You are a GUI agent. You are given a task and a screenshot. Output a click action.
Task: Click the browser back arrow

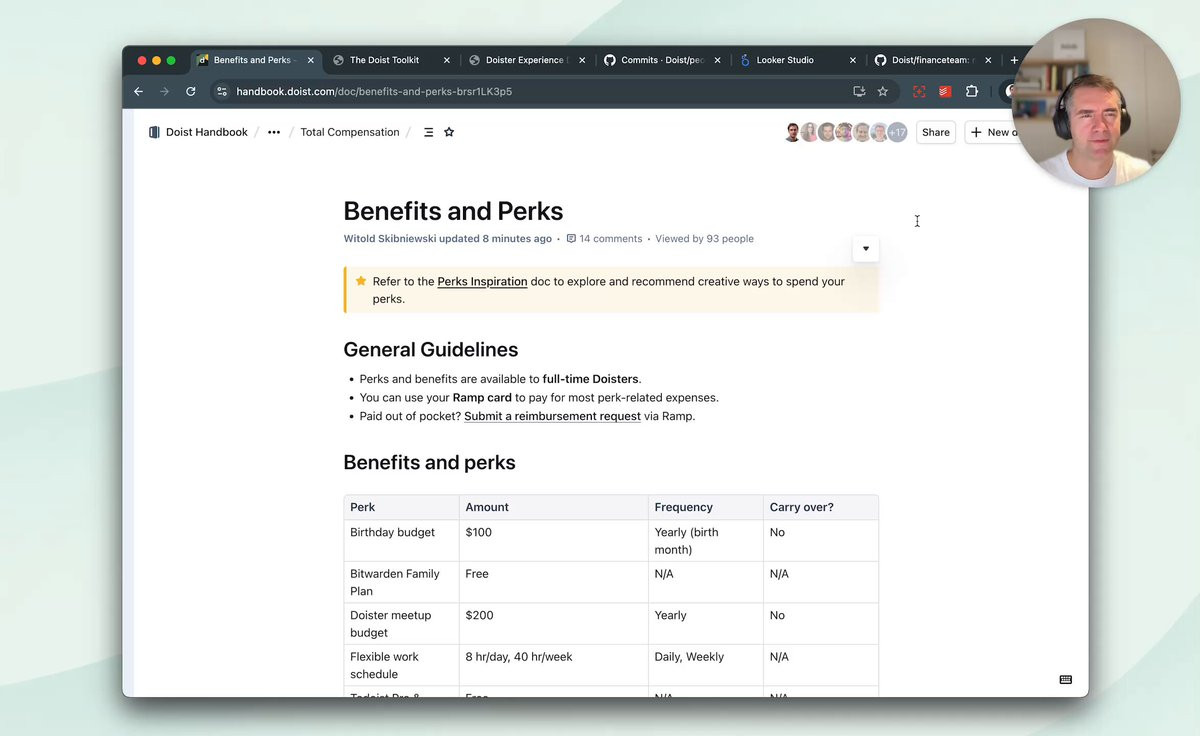pyautogui.click(x=139, y=91)
